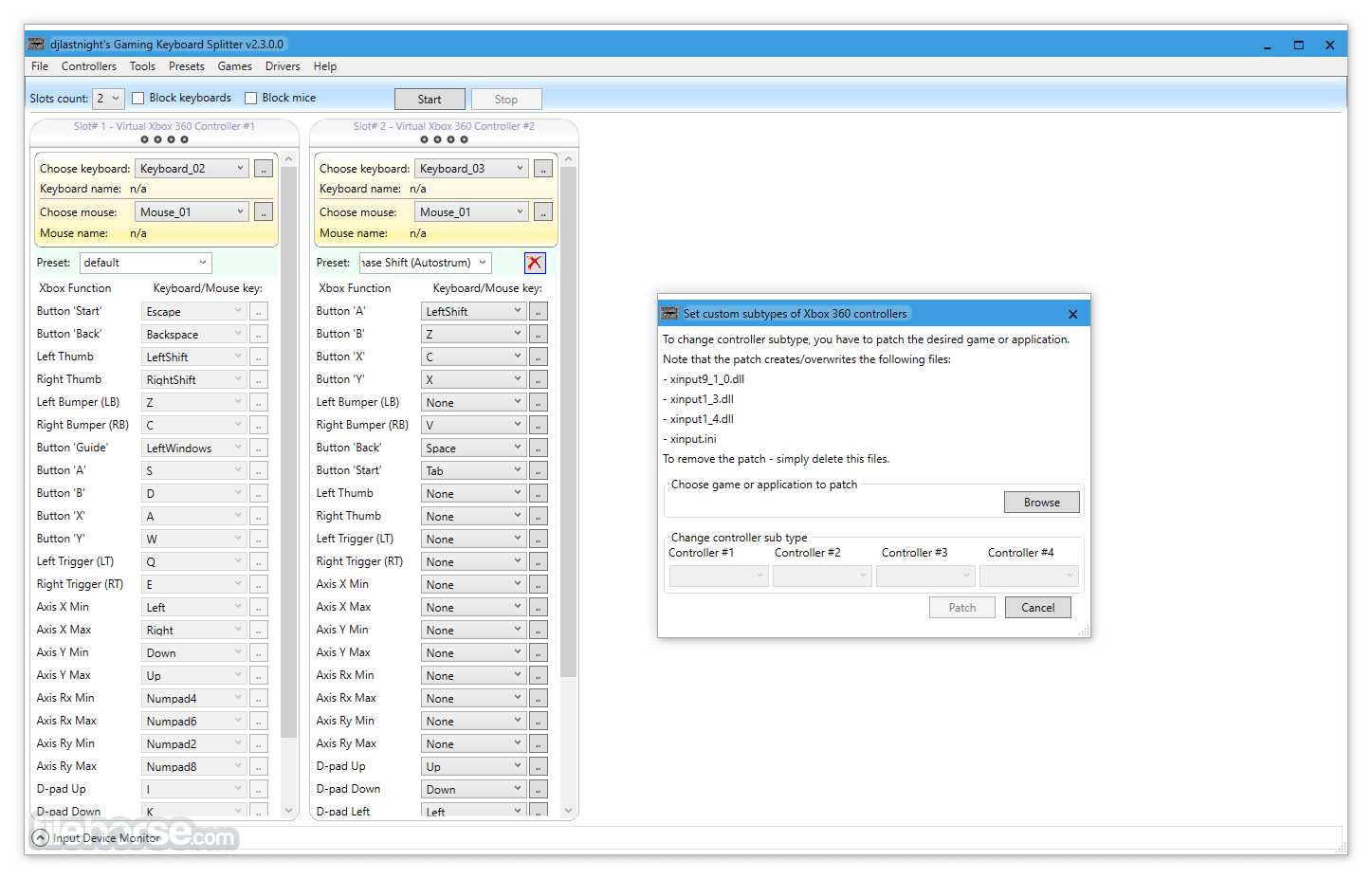
Task: Enable the Block keyboards checkbox
Action: point(138,98)
